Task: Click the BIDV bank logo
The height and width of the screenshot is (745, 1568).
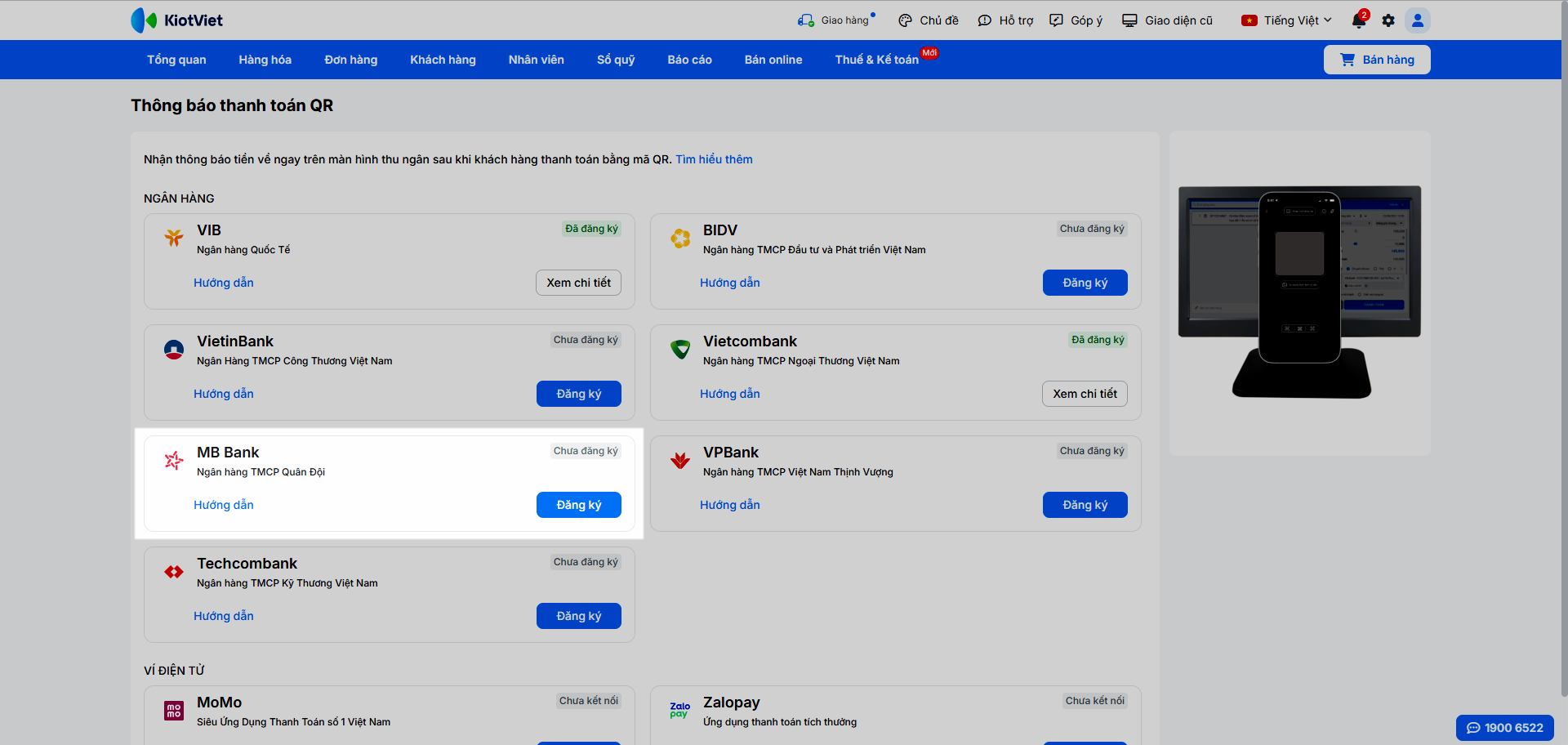Action: [680, 238]
